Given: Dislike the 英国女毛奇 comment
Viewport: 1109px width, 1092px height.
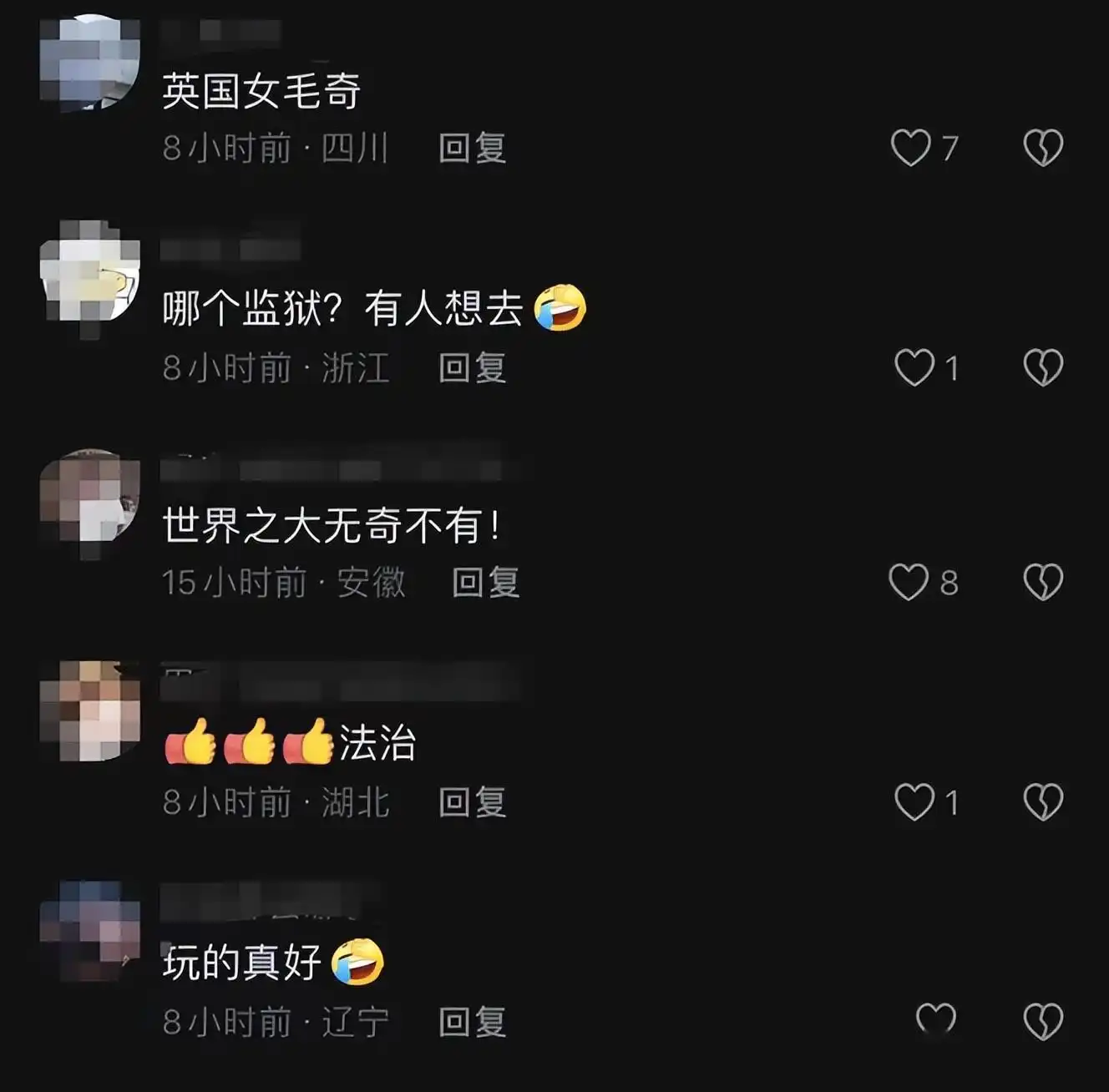Looking at the screenshot, I should point(1043,149).
